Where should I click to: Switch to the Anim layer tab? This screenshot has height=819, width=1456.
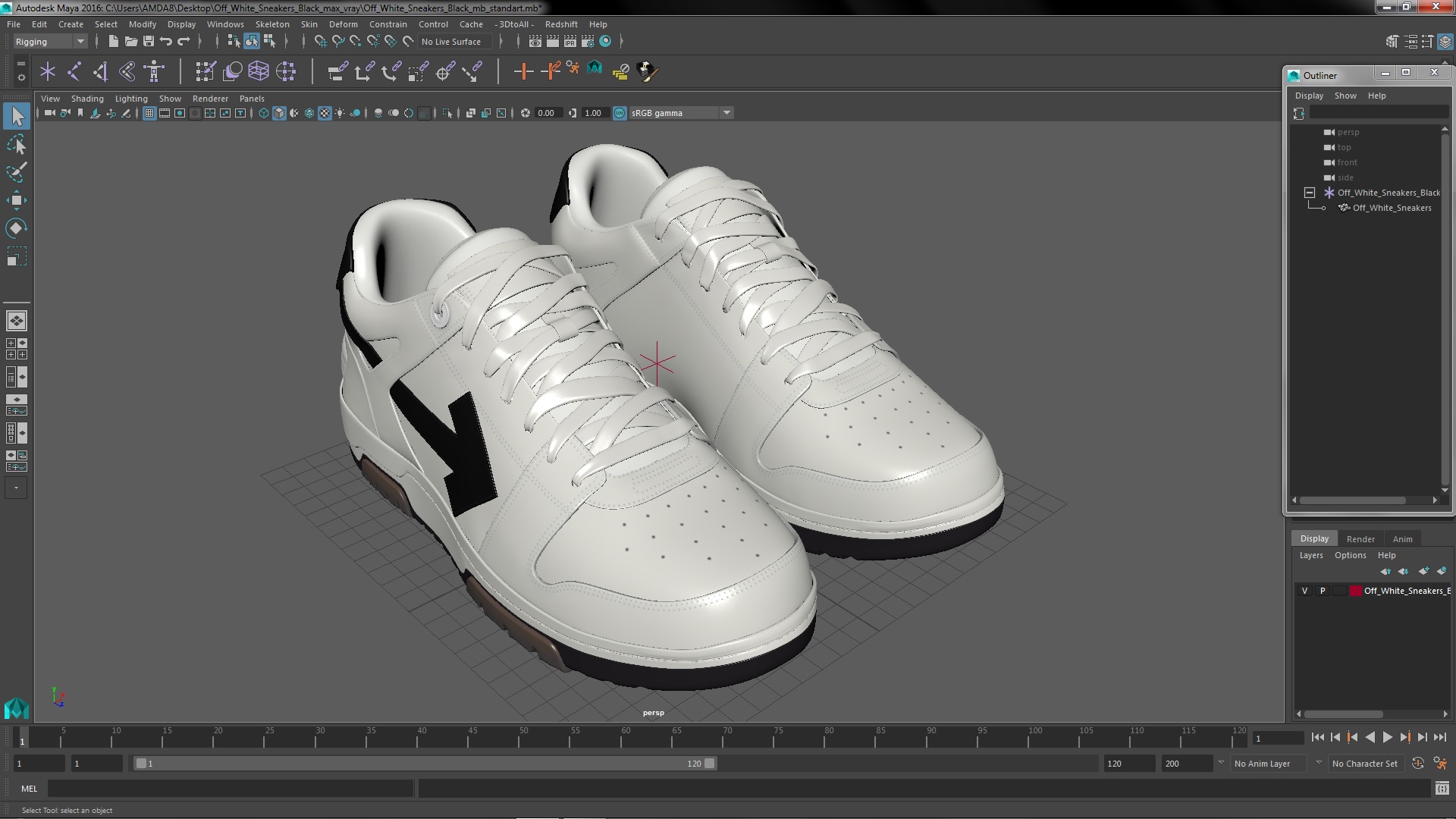click(x=1402, y=539)
